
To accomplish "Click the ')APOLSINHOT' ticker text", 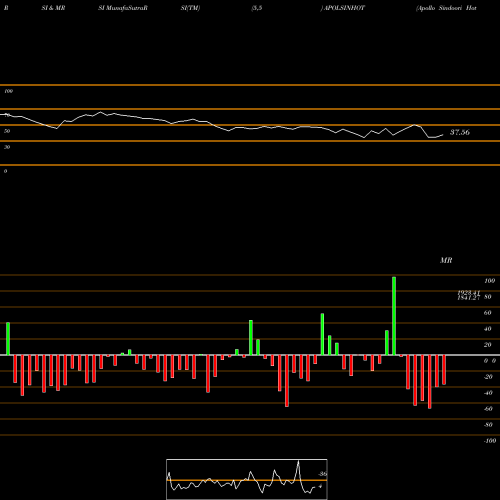I will 342,8.
